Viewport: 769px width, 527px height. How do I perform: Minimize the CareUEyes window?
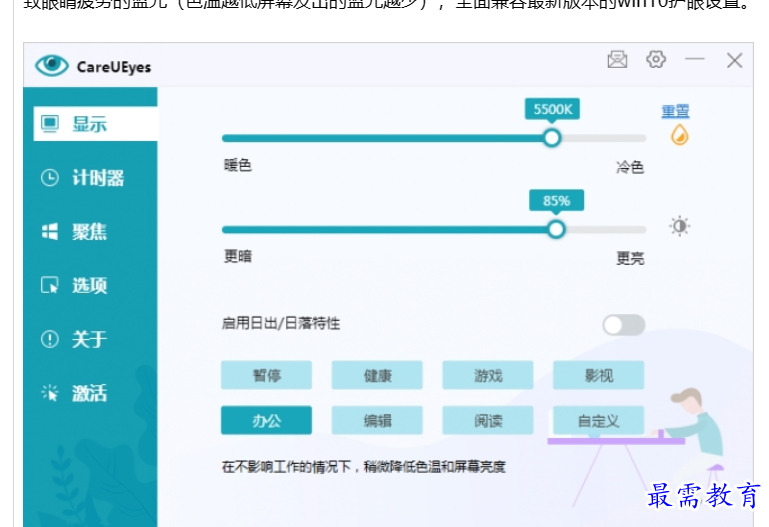(694, 59)
